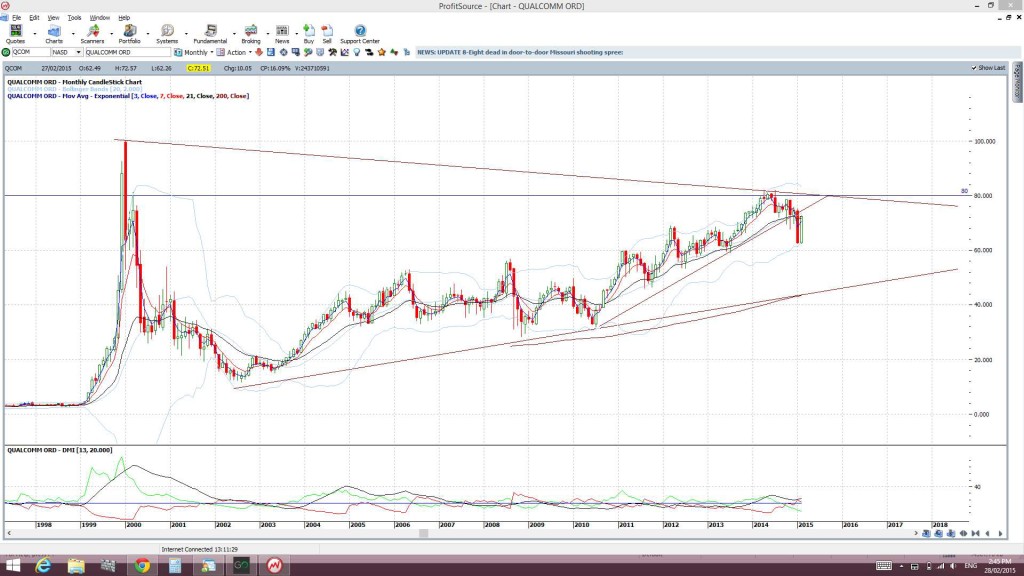Viewport: 1024px width, 576px height.
Task: Expand the Charts dropdown arrow
Action: pyautogui.click(x=72, y=33)
